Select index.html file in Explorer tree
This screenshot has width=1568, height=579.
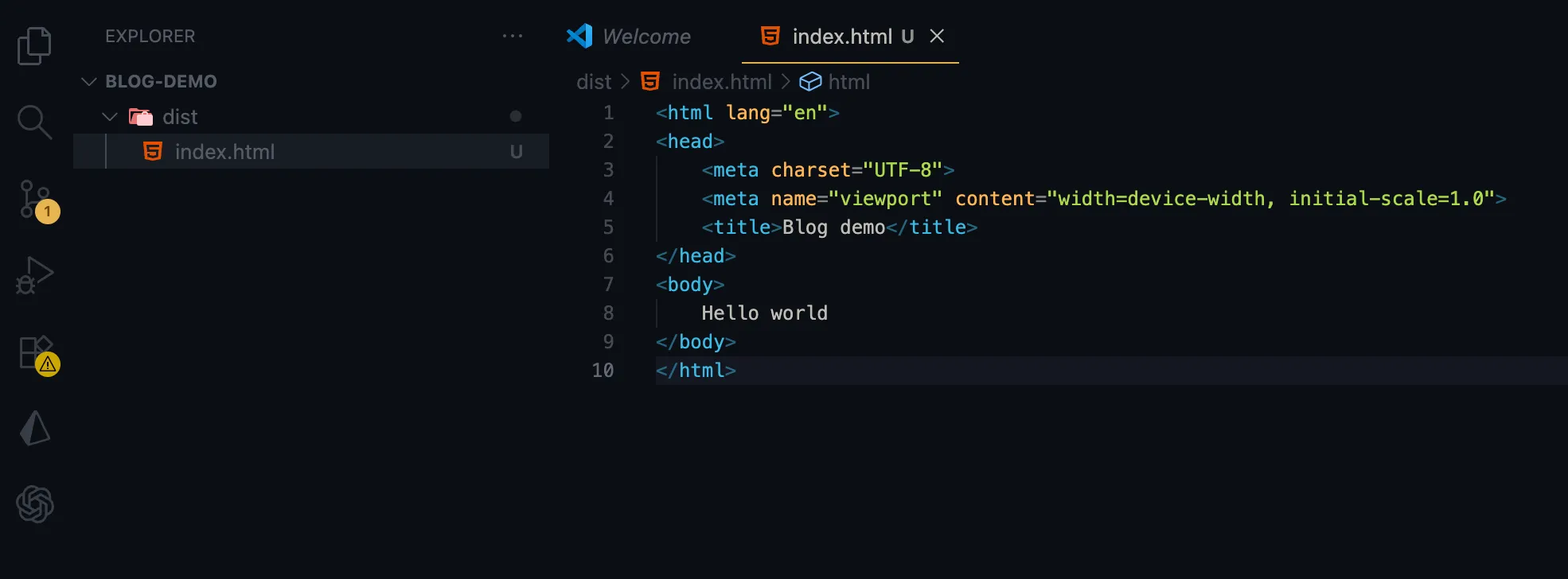click(311, 151)
